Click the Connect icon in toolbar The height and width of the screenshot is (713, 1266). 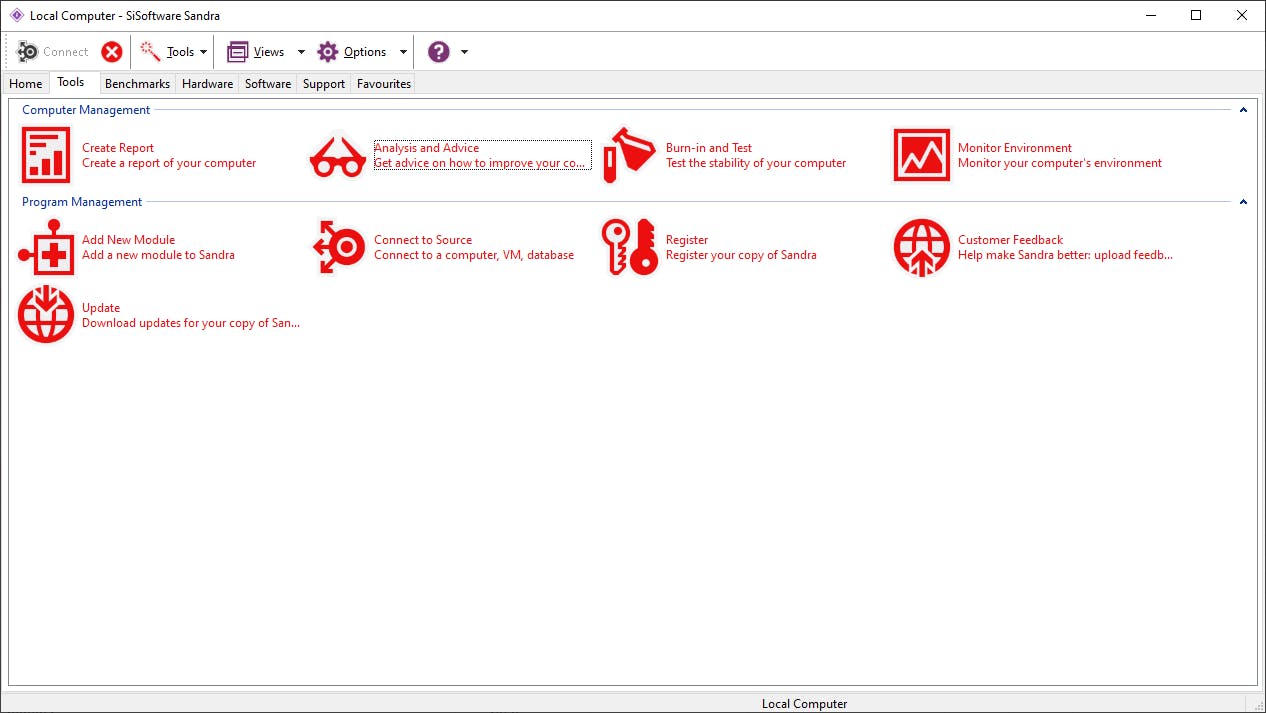28,52
